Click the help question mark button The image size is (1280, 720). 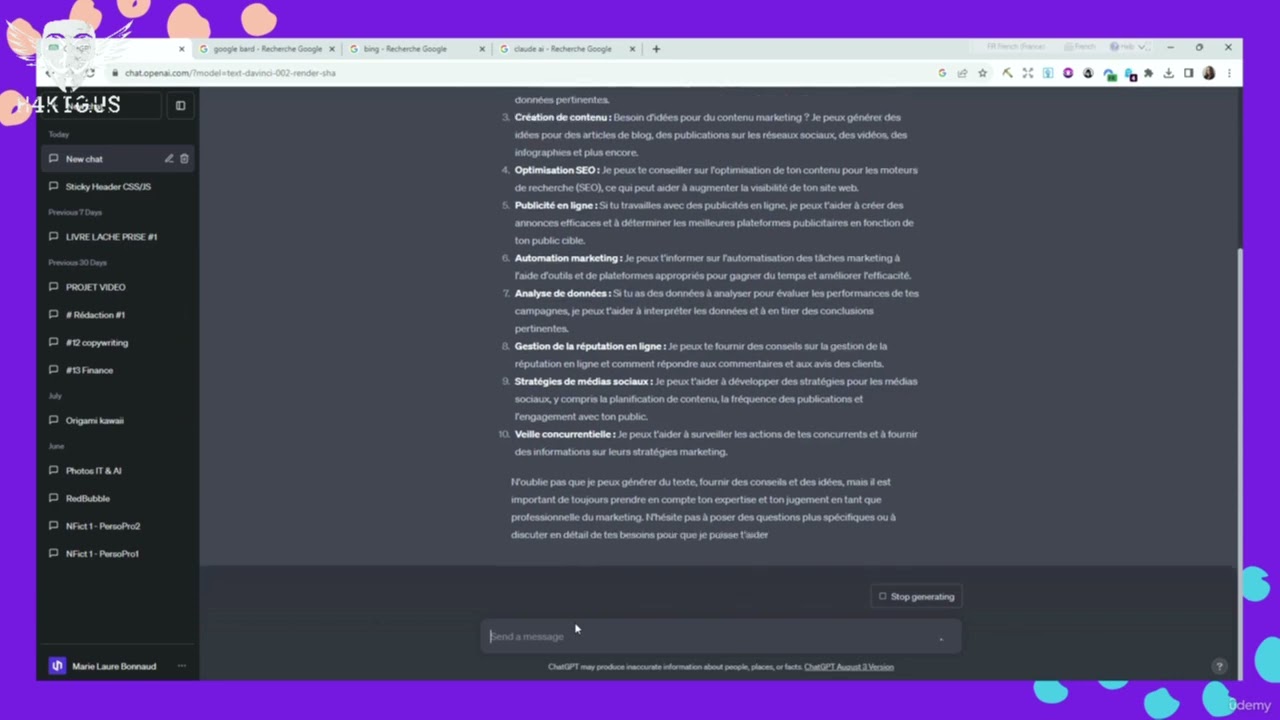[x=1219, y=666]
